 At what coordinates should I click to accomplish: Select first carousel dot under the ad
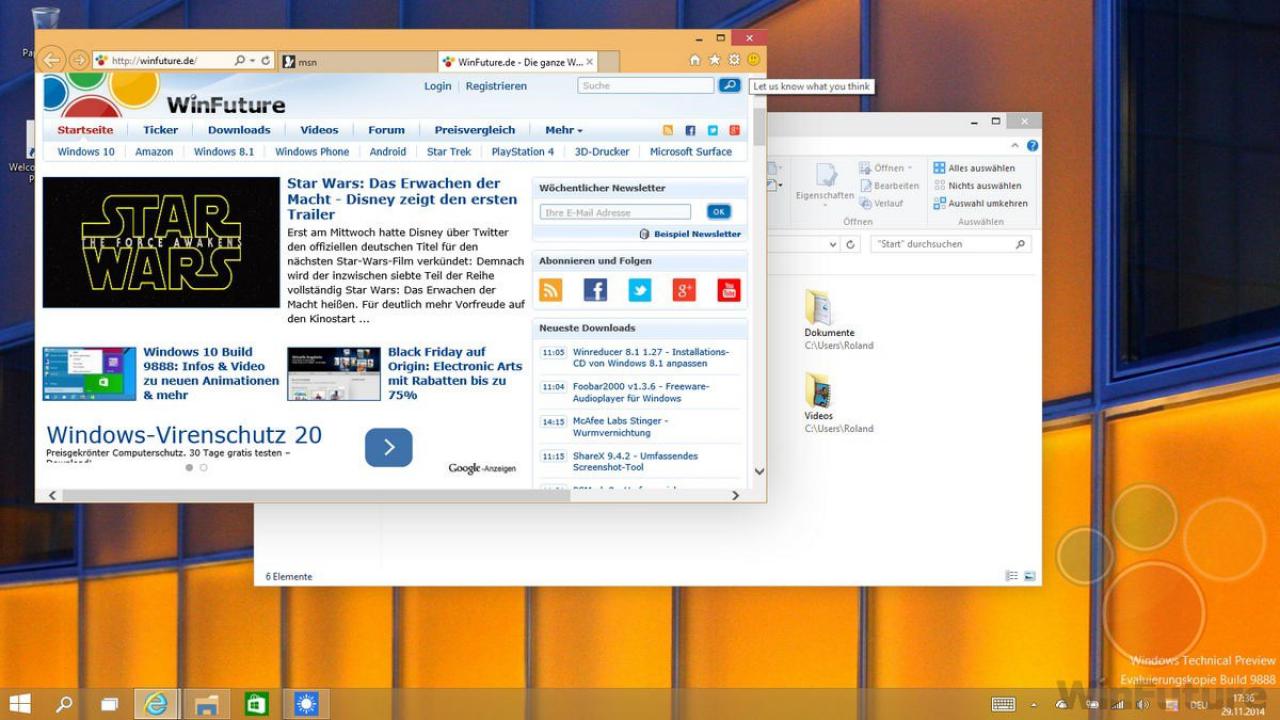click(x=189, y=467)
